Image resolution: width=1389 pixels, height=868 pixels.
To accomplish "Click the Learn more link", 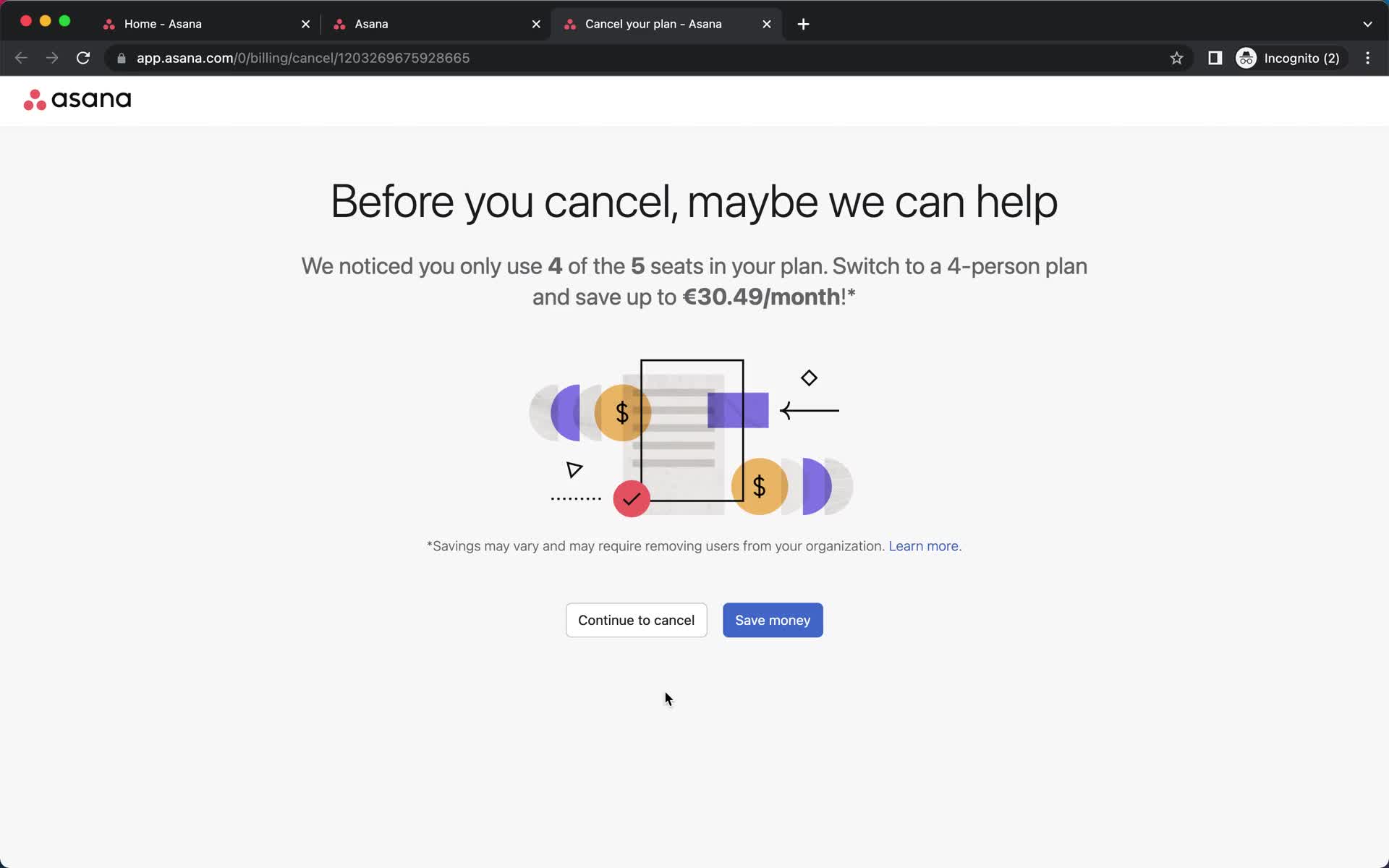I will pyautogui.click(x=923, y=545).
